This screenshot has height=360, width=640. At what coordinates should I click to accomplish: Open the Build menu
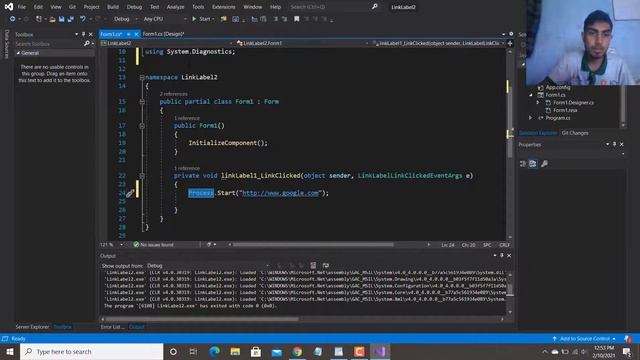coord(113,7)
